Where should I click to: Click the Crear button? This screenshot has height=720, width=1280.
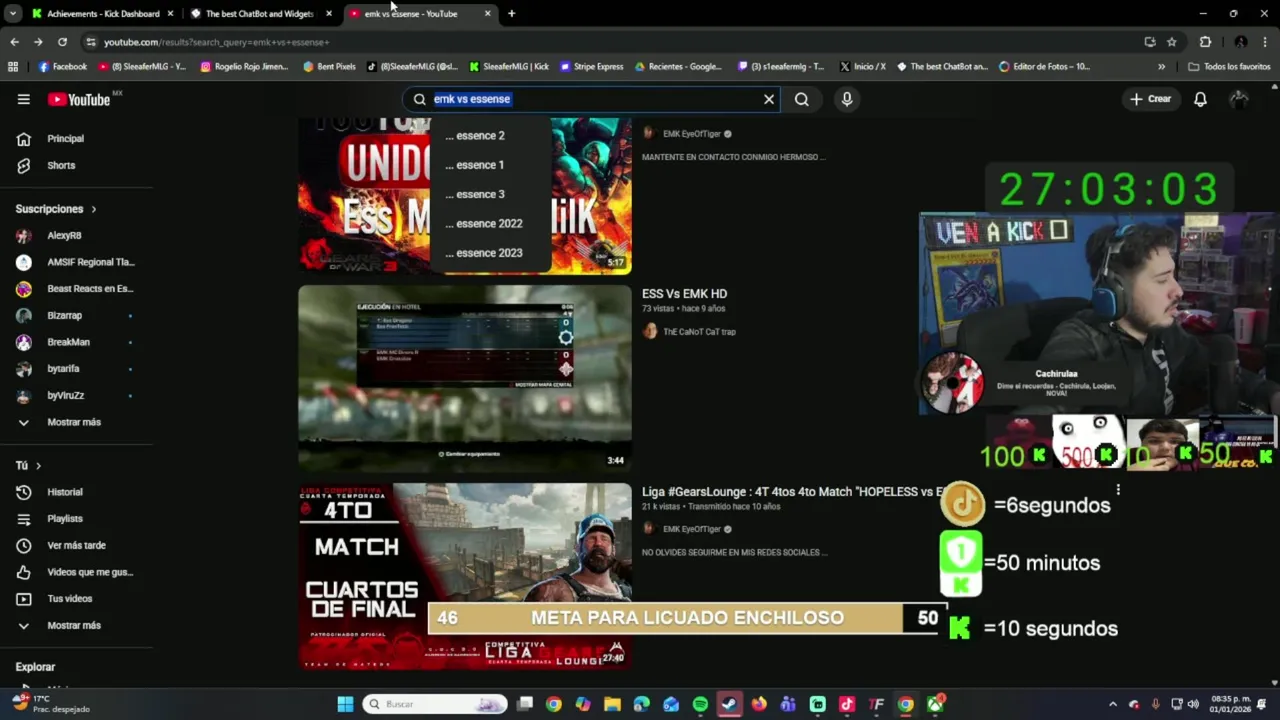coord(1150,99)
